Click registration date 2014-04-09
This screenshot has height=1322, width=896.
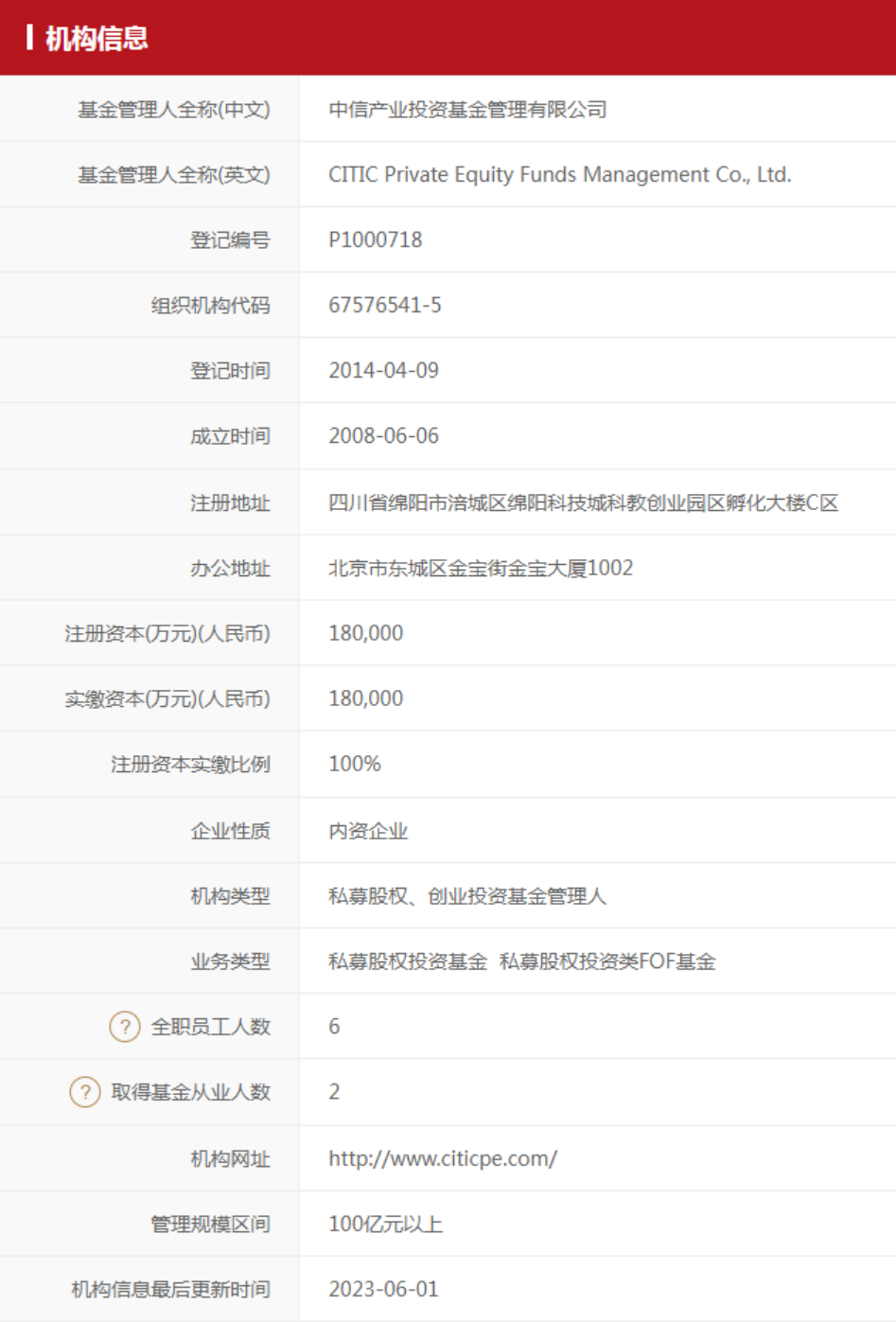(x=384, y=371)
